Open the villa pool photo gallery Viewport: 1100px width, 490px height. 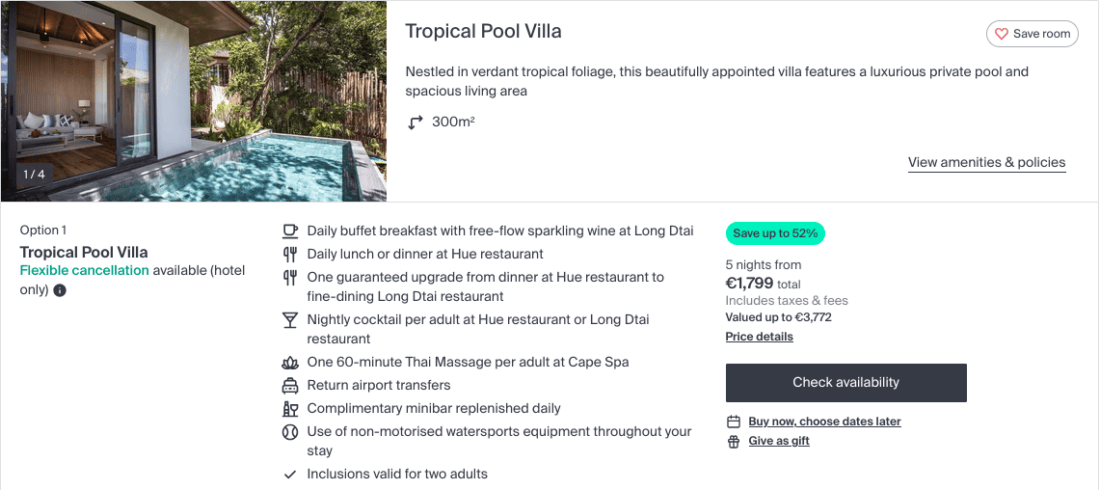(x=193, y=101)
